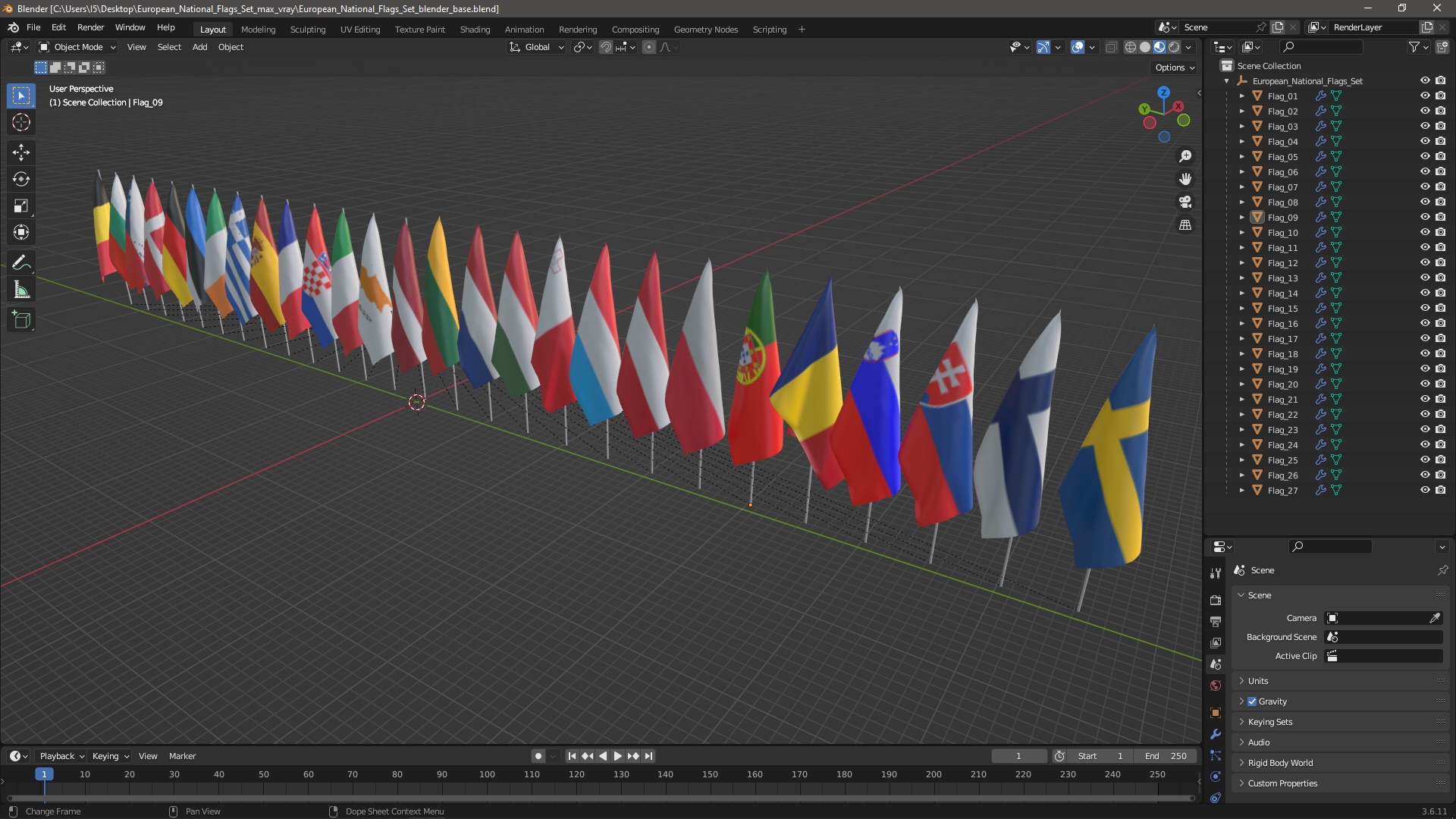1456x819 pixels.
Task: Click the outliner search field
Action: (x=1321, y=47)
